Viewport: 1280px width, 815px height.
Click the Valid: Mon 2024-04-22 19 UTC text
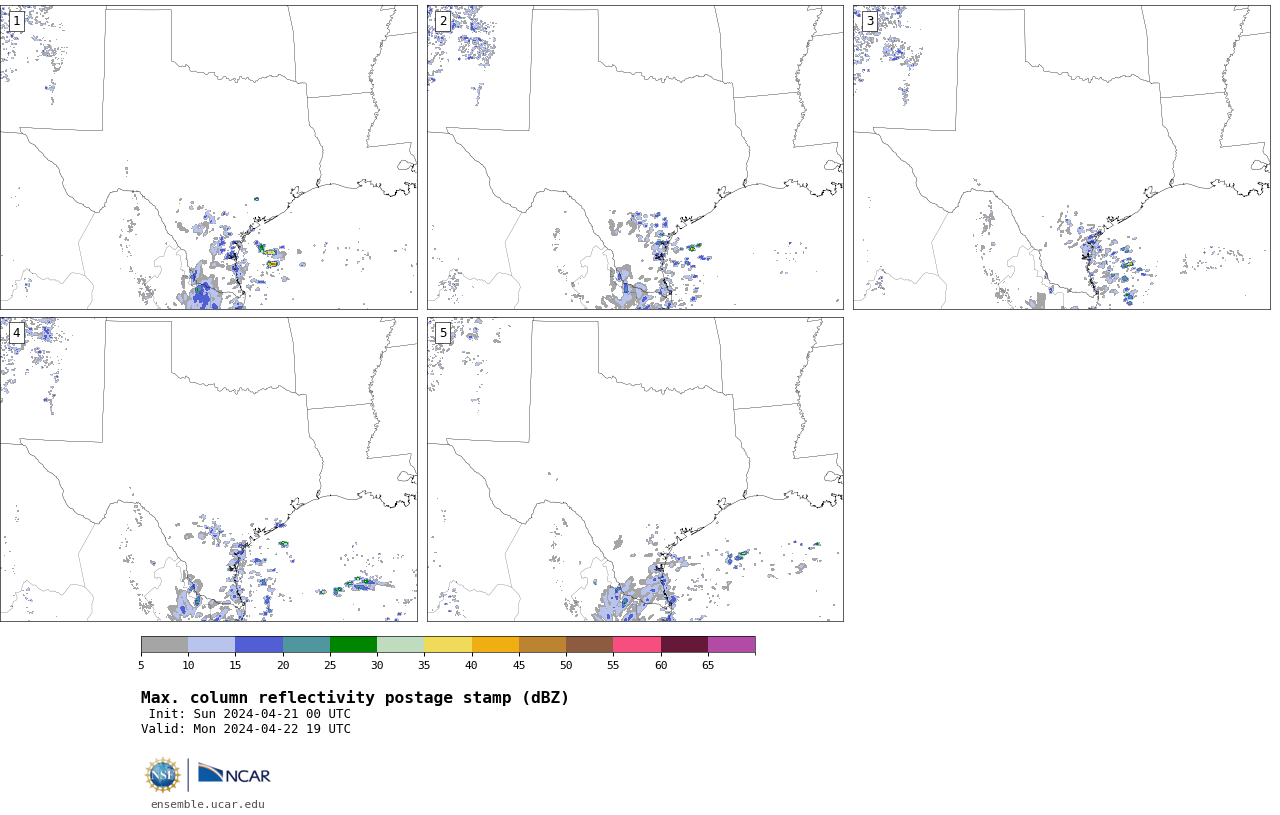click(x=246, y=729)
